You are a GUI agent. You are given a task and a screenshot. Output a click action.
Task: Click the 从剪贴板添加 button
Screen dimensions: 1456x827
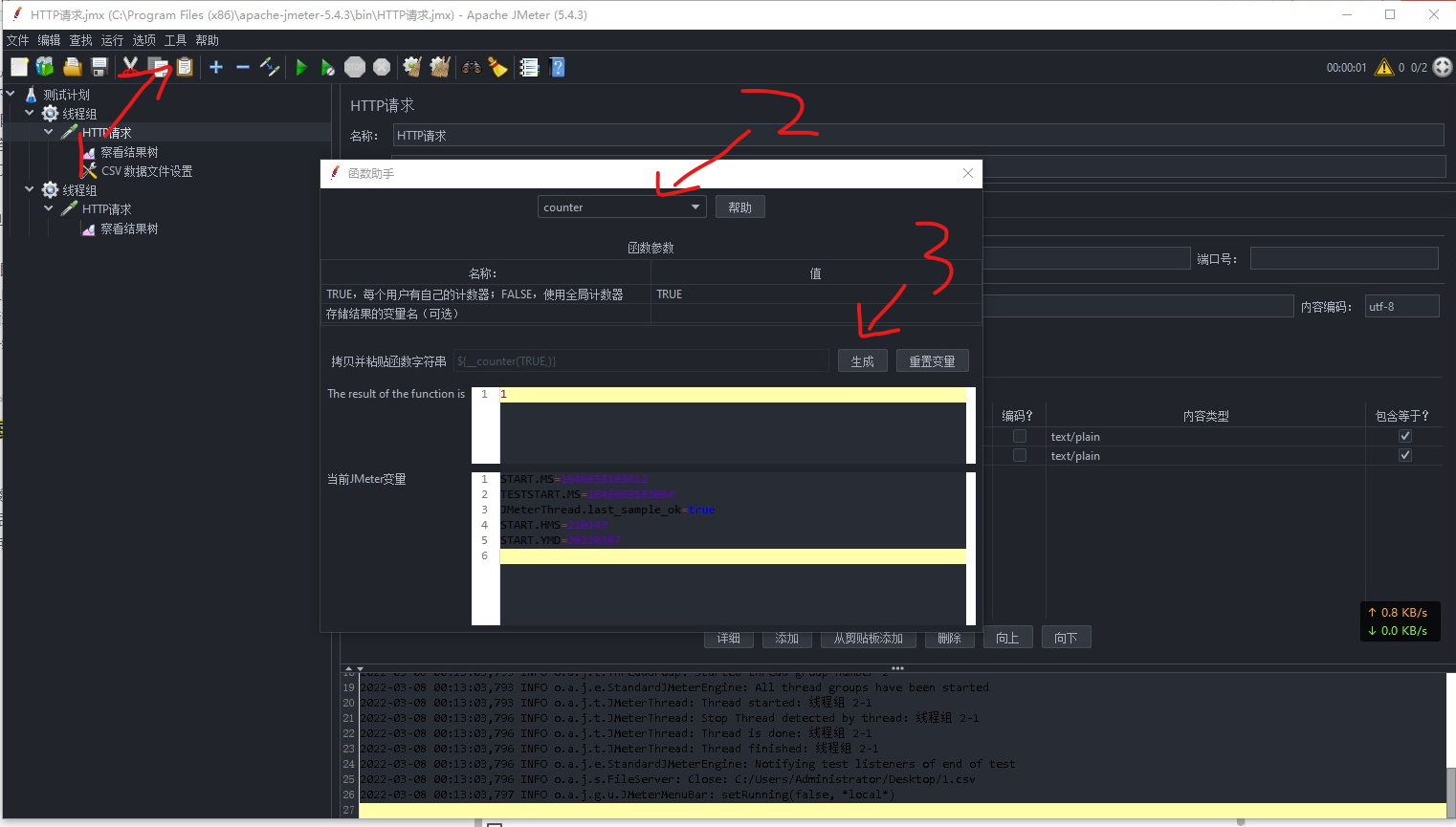[869, 638]
